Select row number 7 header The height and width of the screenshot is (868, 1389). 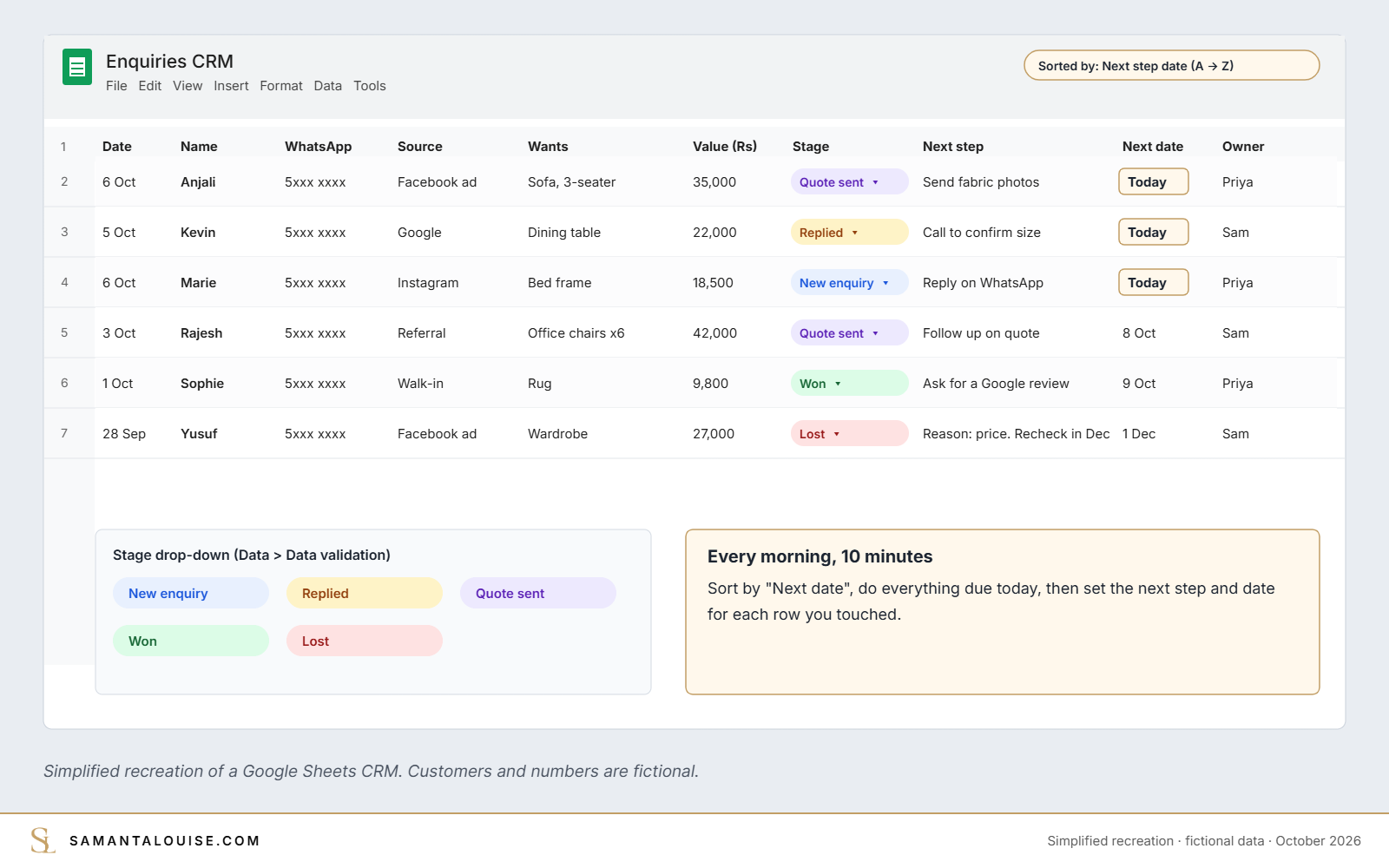(64, 433)
